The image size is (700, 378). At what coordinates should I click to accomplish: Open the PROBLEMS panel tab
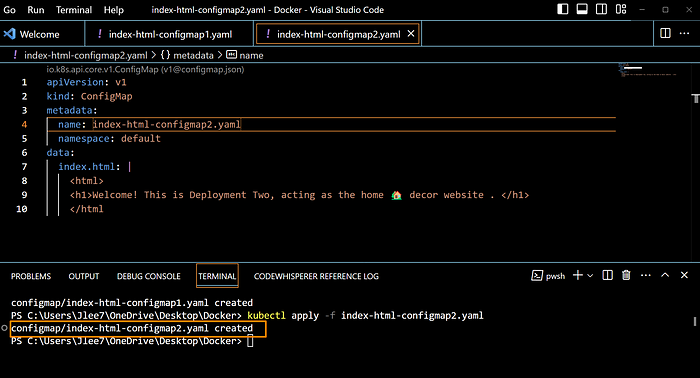click(x=31, y=276)
